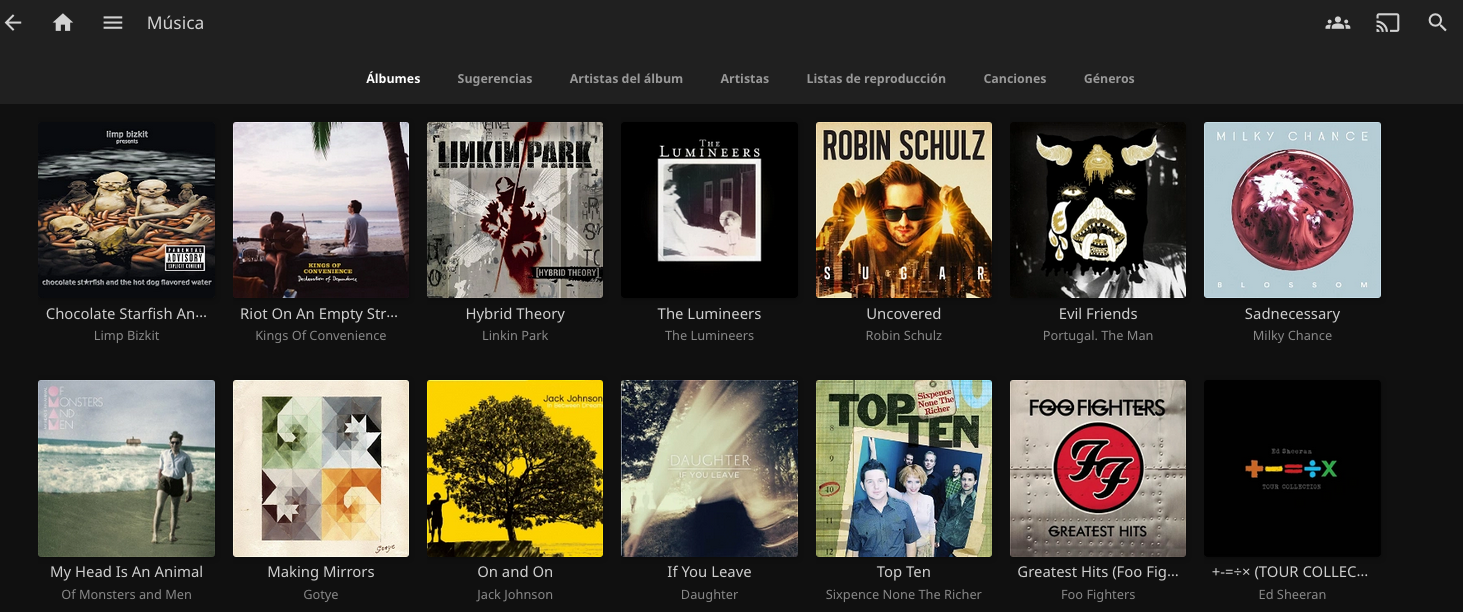Go back with the arrow icon
The width and height of the screenshot is (1463, 612).
[13, 22]
